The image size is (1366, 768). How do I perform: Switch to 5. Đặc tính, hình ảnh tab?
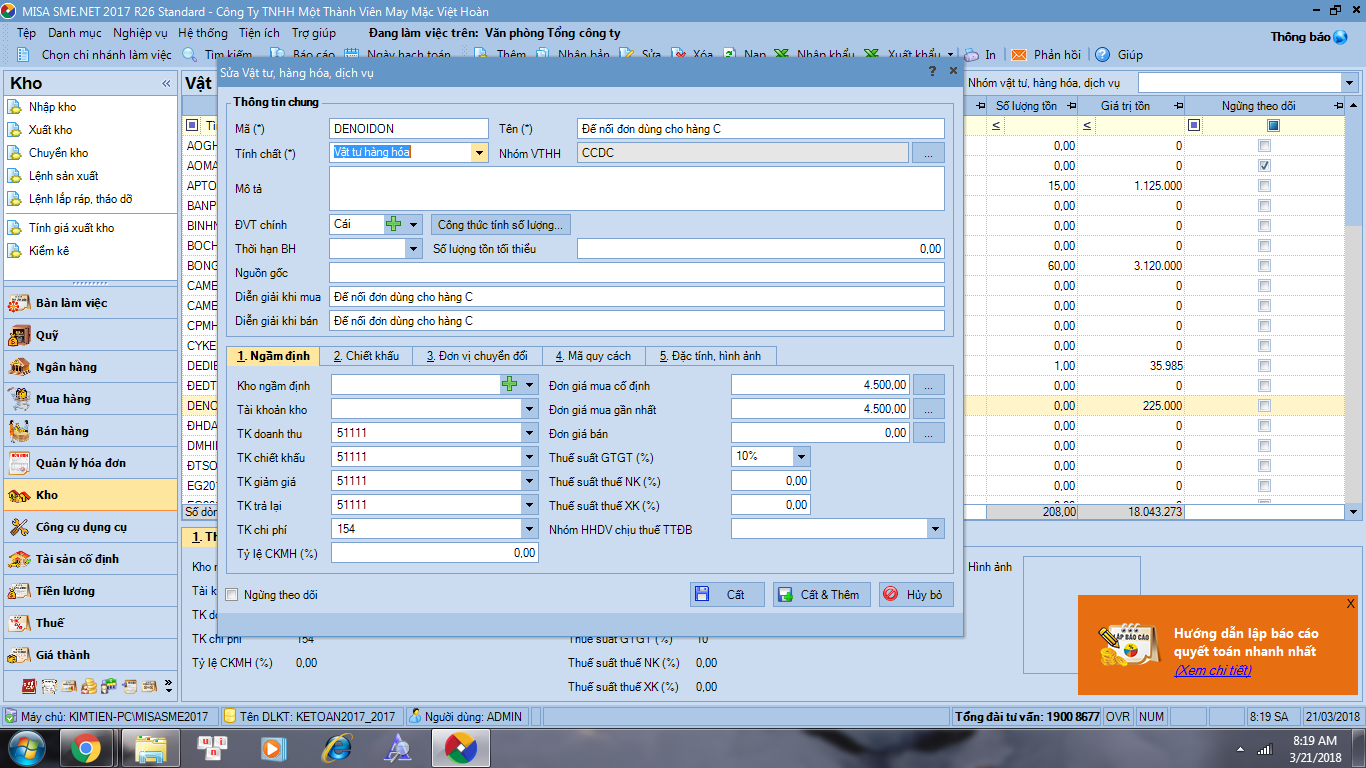click(x=711, y=356)
